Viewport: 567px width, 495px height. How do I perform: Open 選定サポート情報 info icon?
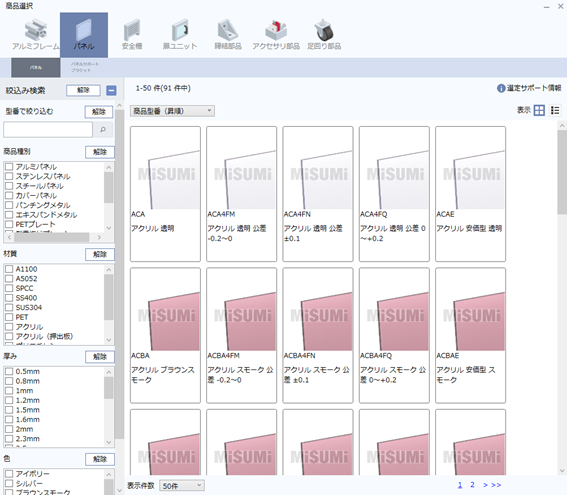coord(501,88)
